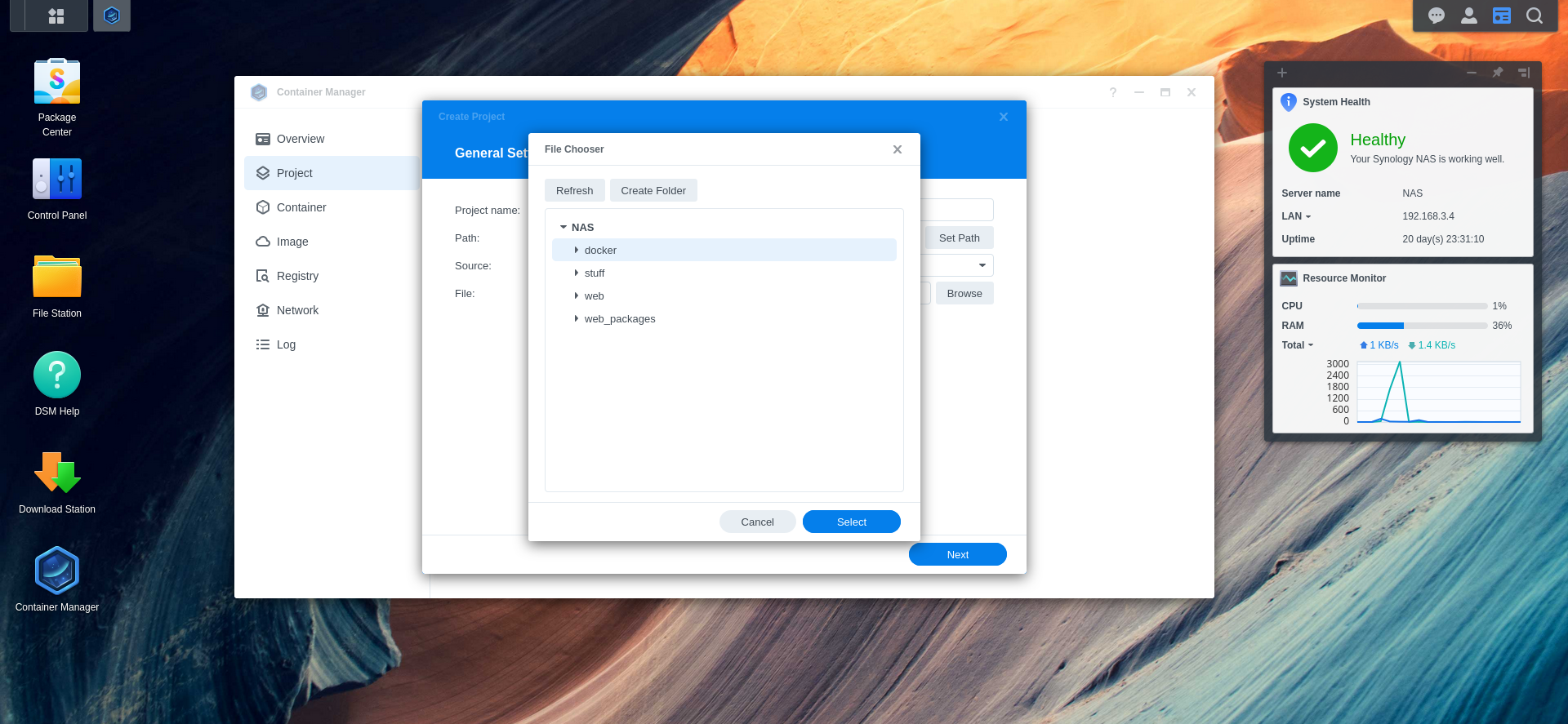Open the LAN interface dropdown
Viewport: 1568px width, 724px height.
(1296, 216)
